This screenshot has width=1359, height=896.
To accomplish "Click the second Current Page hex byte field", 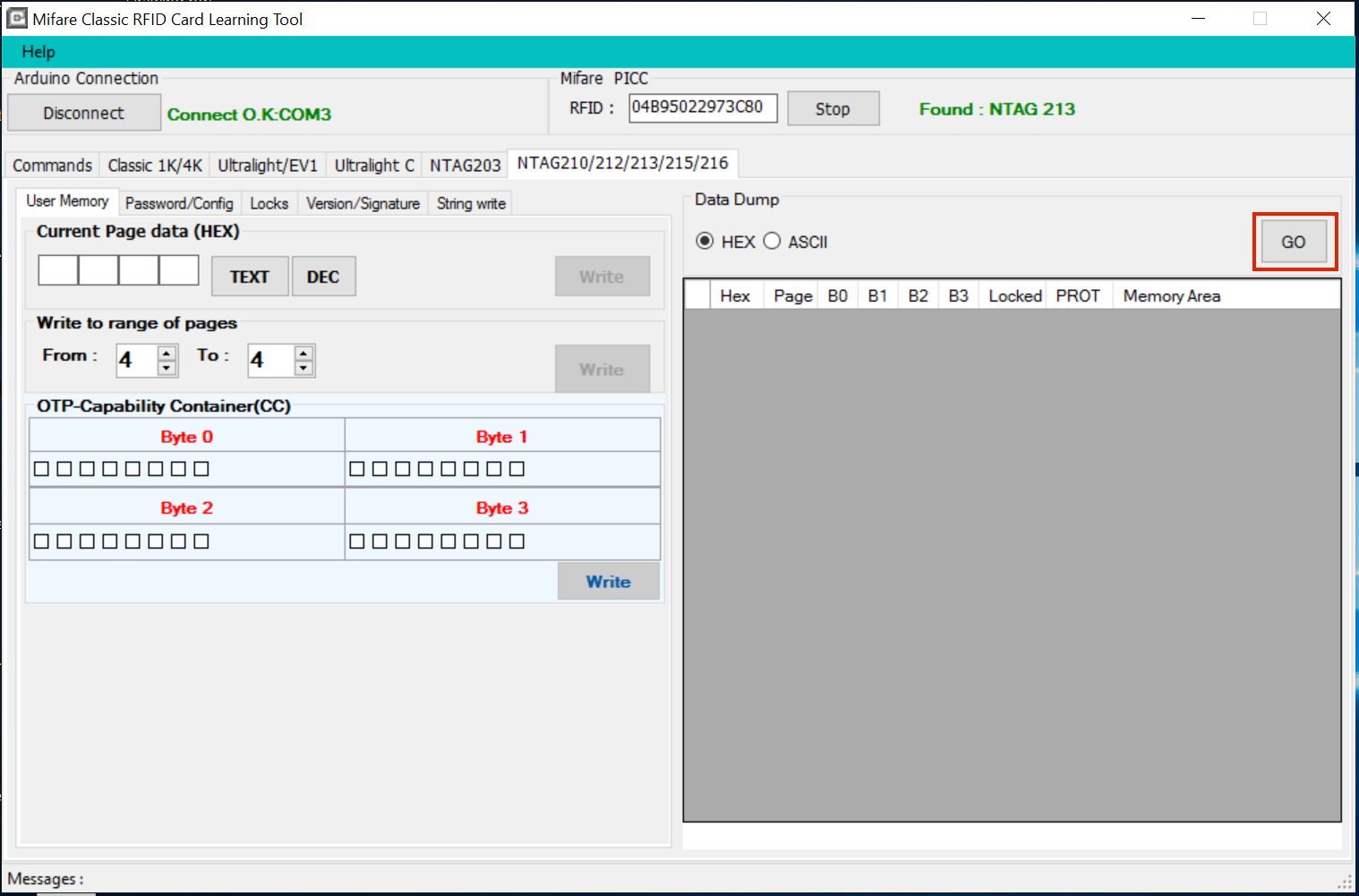I will [98, 269].
